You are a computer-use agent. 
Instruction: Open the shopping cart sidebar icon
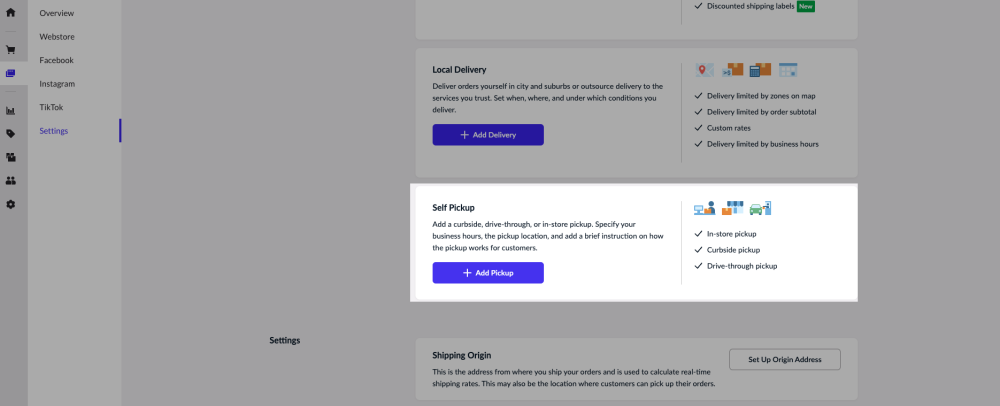pyautogui.click(x=10, y=49)
